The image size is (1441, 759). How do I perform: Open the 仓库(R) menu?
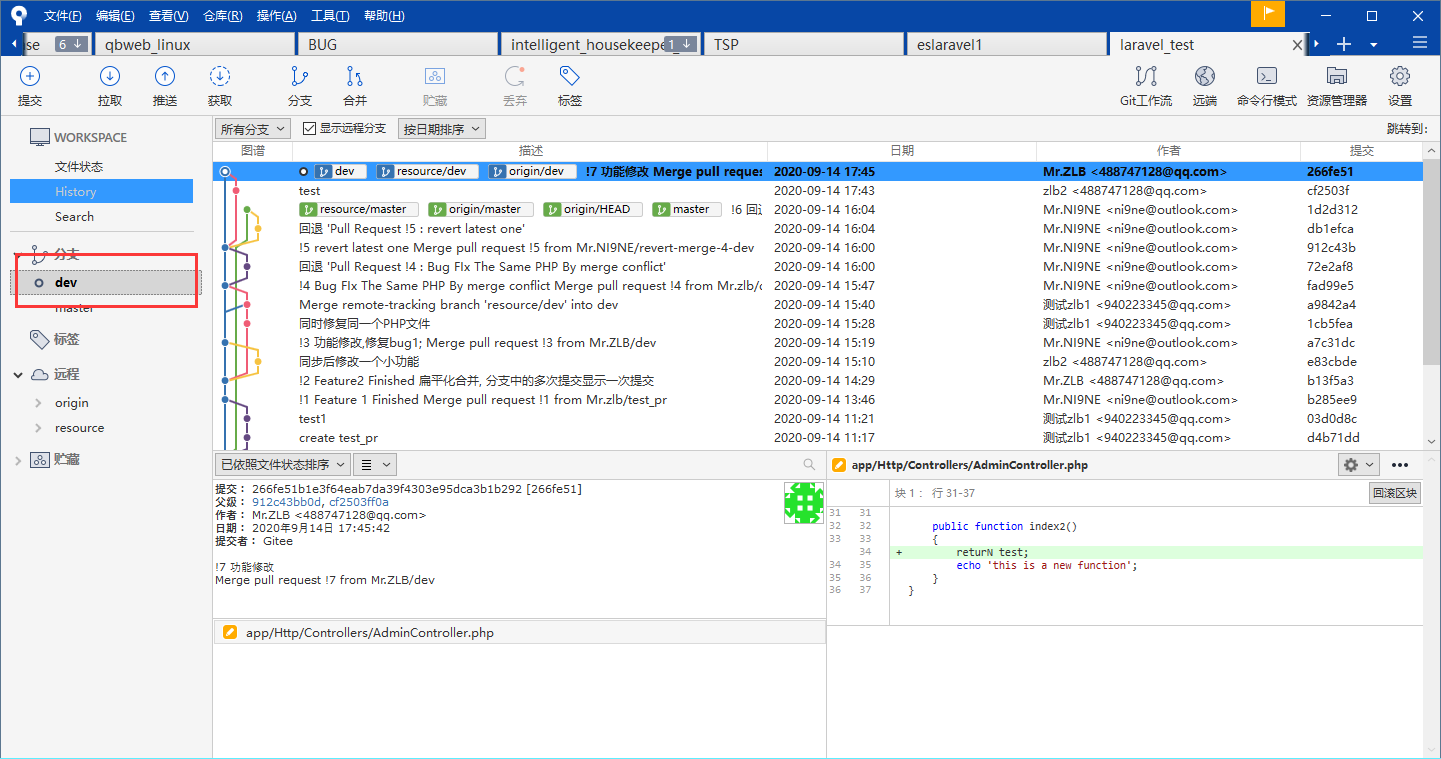pyautogui.click(x=222, y=16)
